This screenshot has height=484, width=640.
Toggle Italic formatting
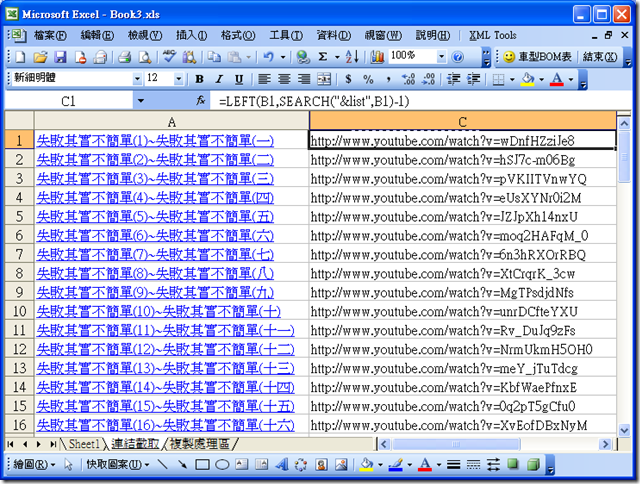pos(219,79)
